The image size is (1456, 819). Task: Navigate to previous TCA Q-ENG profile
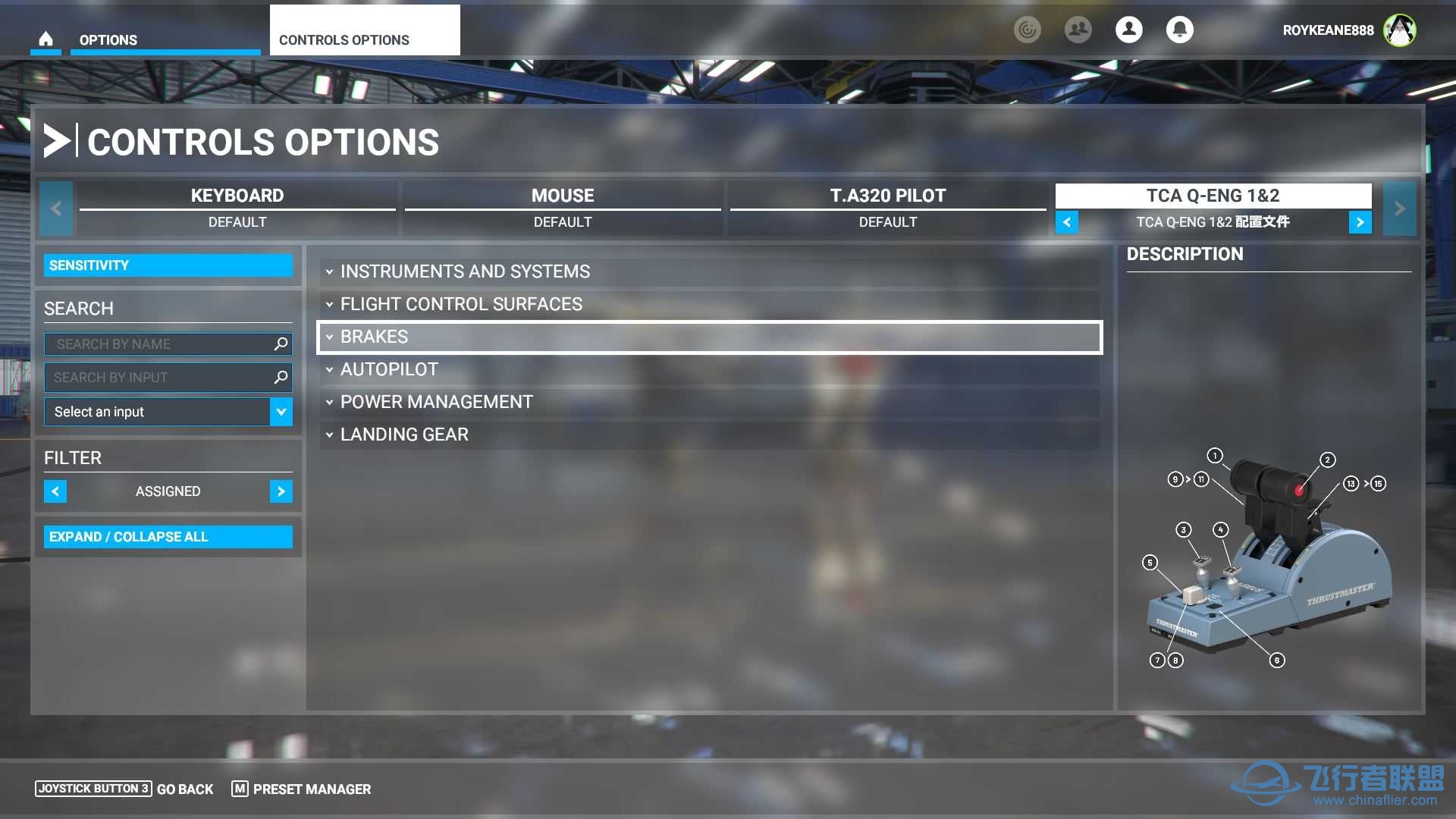click(x=1067, y=222)
